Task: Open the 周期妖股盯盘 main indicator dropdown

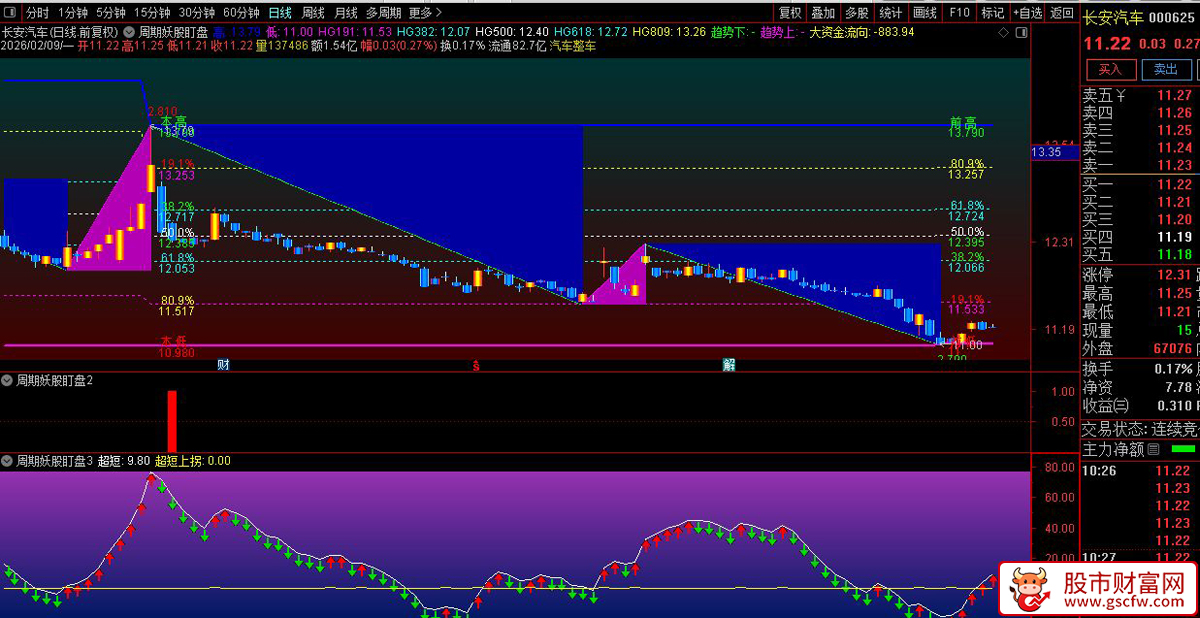Action: click(128, 32)
